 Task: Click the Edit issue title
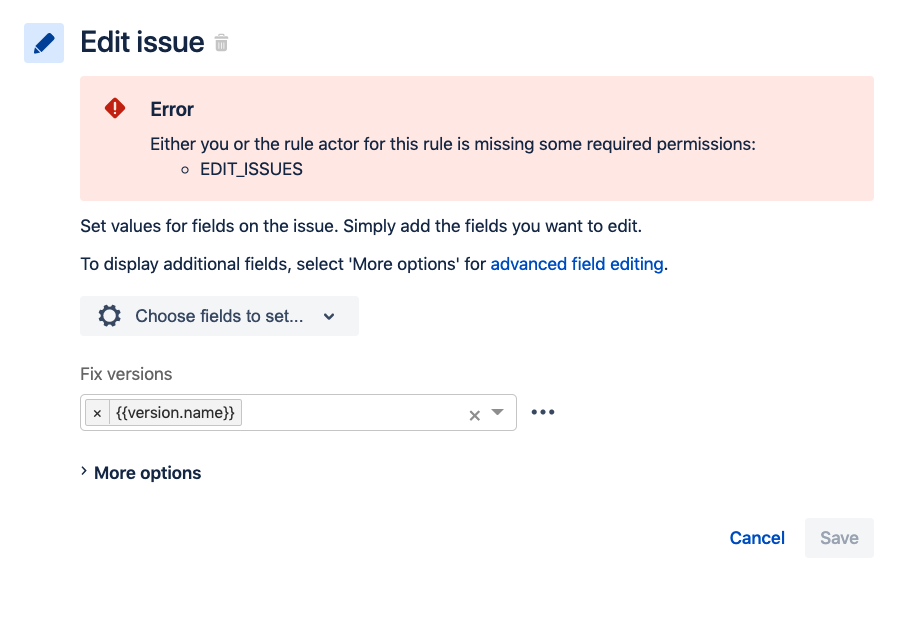coord(142,42)
